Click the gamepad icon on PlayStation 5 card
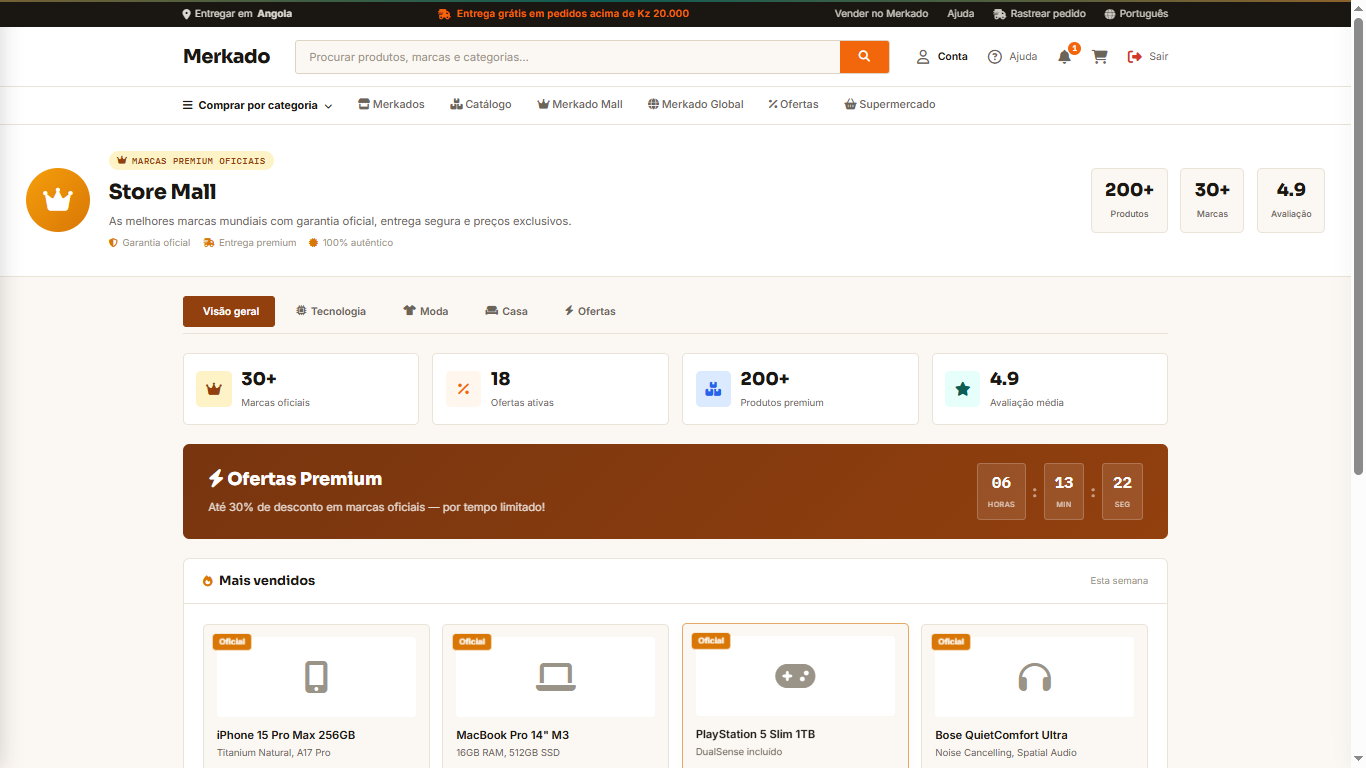This screenshot has height=768, width=1366. pyautogui.click(x=795, y=676)
